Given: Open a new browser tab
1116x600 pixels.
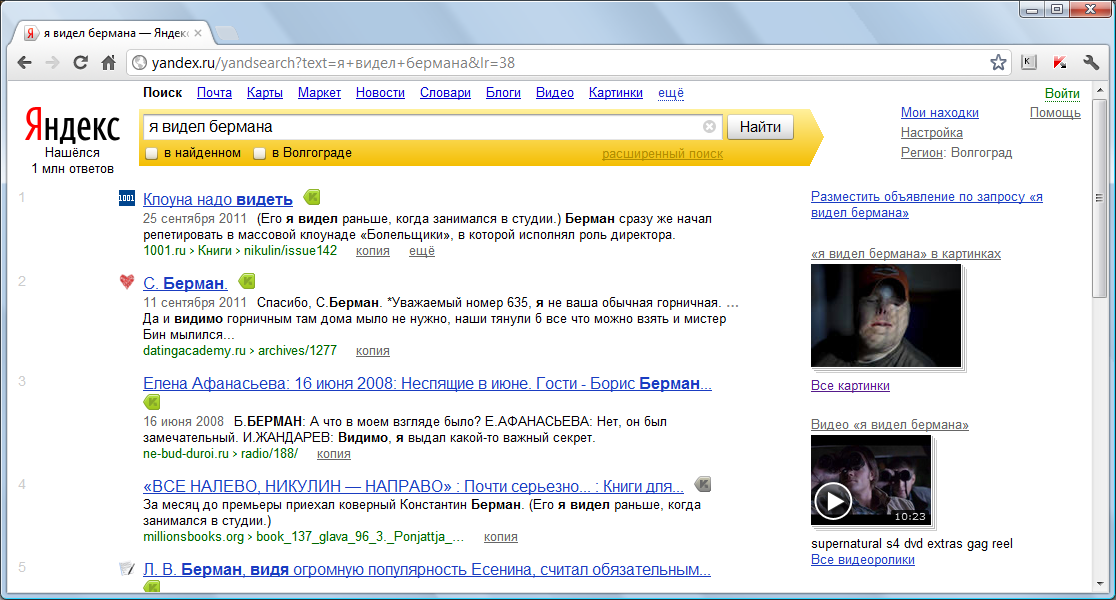Looking at the screenshot, I should pos(226,33).
